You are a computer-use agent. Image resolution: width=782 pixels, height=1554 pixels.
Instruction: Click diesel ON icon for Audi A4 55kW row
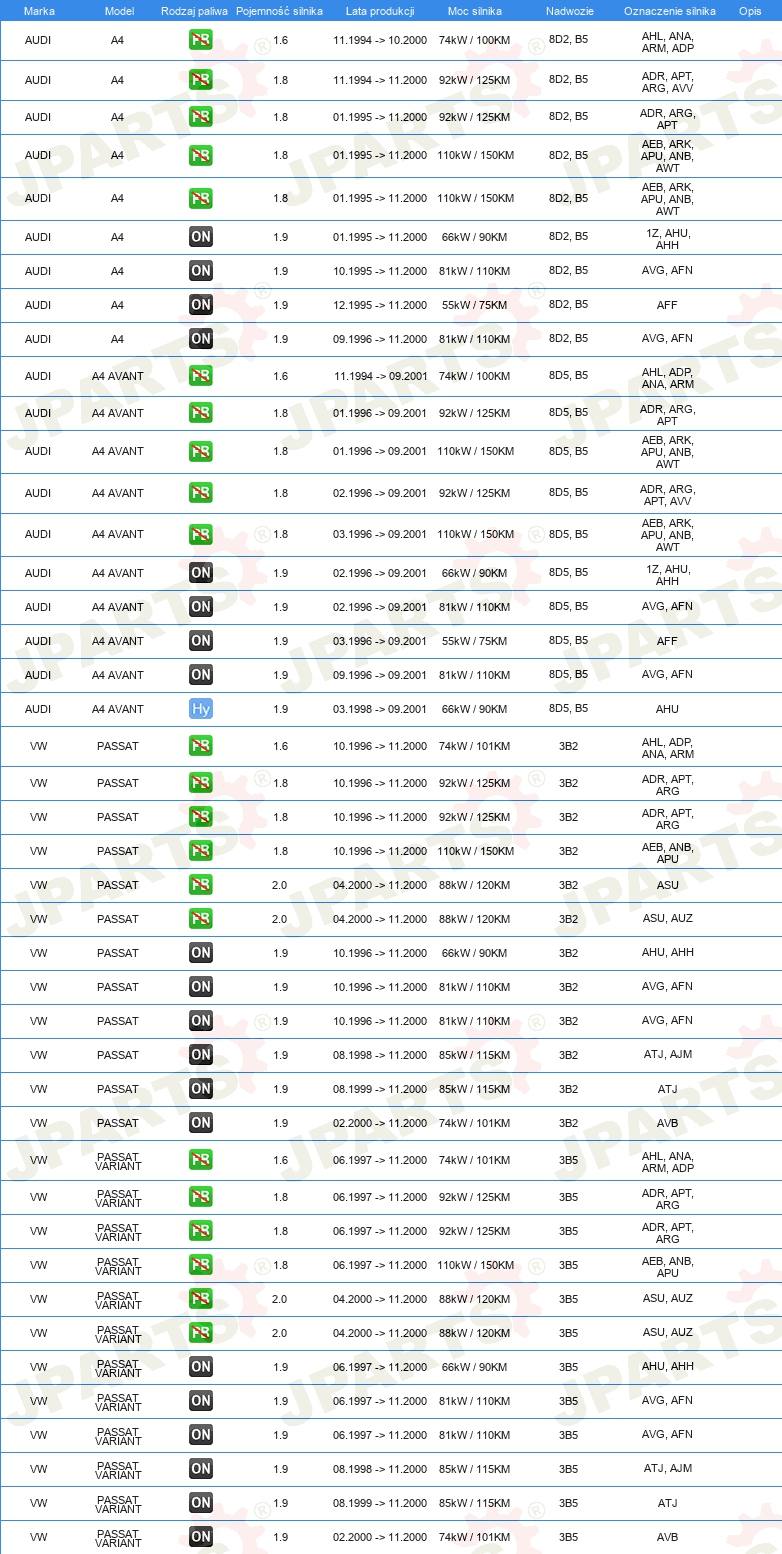tap(200, 305)
